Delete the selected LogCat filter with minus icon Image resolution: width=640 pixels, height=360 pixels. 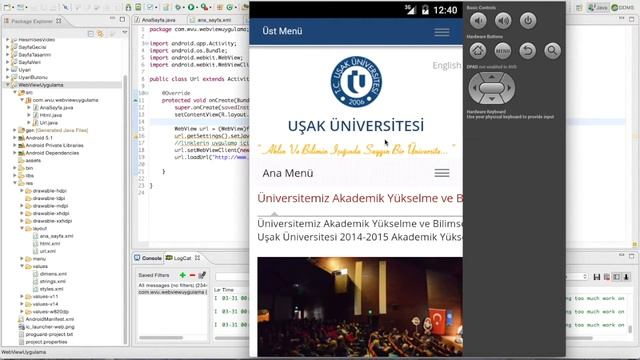[192, 275]
